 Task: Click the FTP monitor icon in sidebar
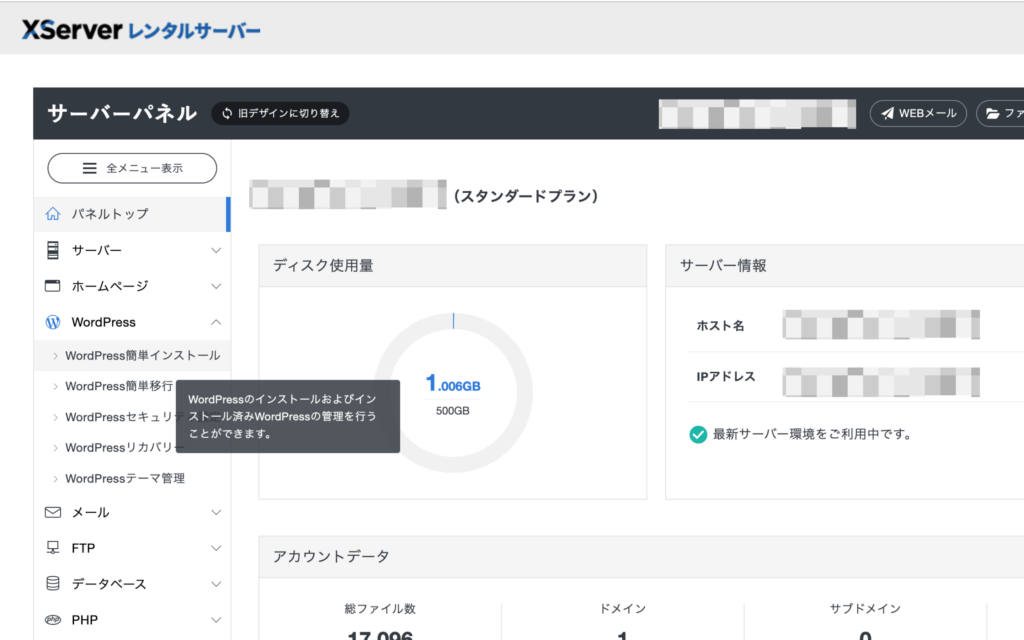[x=53, y=548]
